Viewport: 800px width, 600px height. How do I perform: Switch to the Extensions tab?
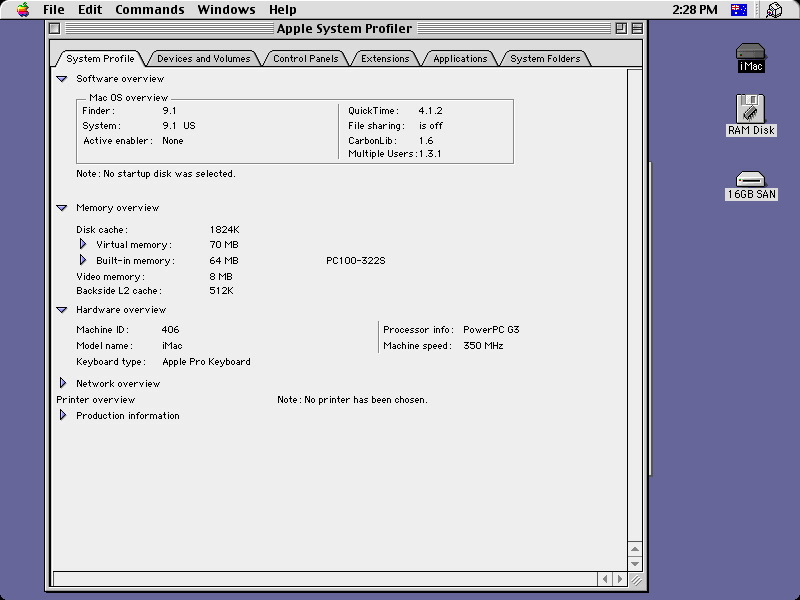point(385,59)
